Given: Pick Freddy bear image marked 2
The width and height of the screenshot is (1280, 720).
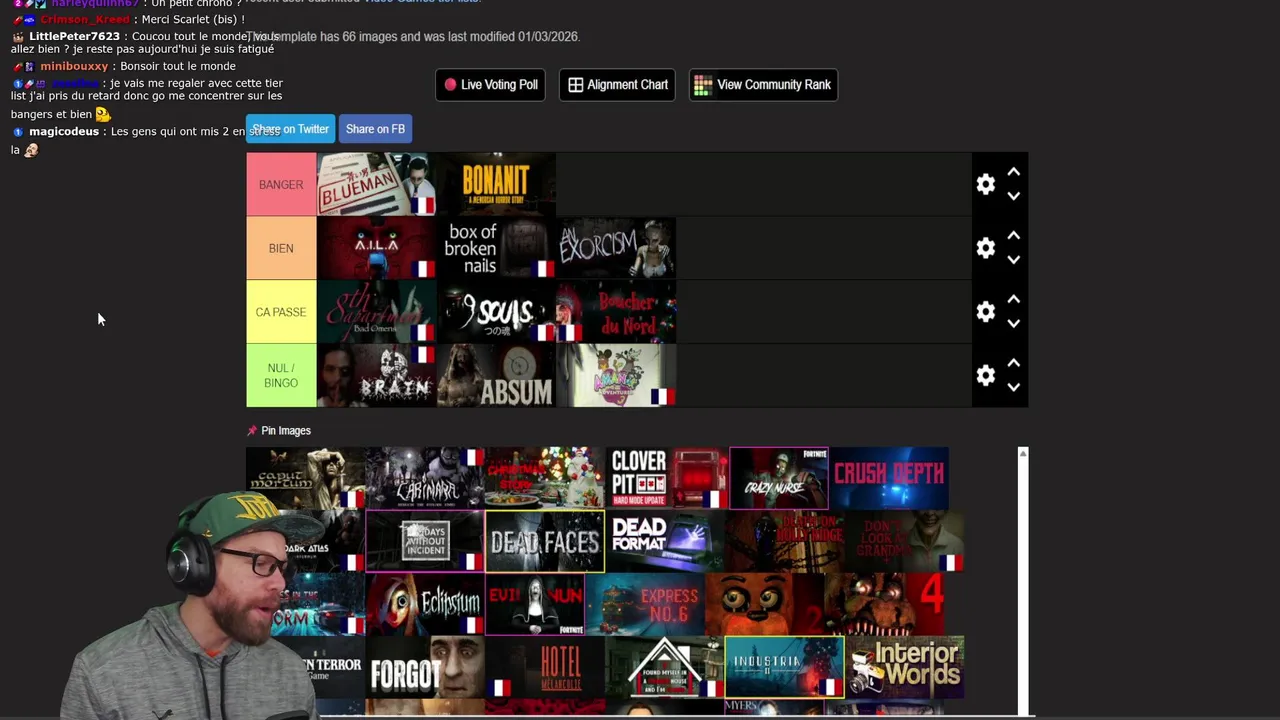Looking at the screenshot, I should [765, 604].
